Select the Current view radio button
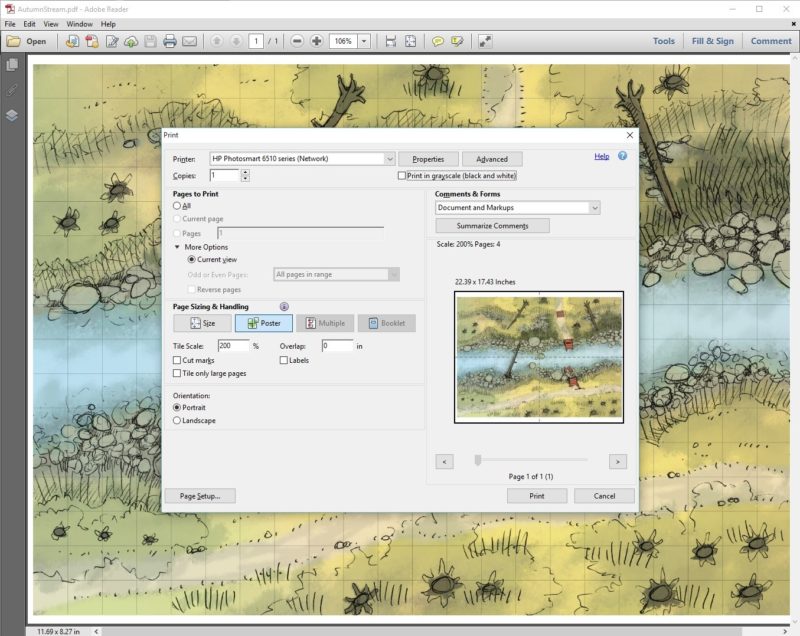This screenshot has width=800, height=636. click(x=191, y=260)
